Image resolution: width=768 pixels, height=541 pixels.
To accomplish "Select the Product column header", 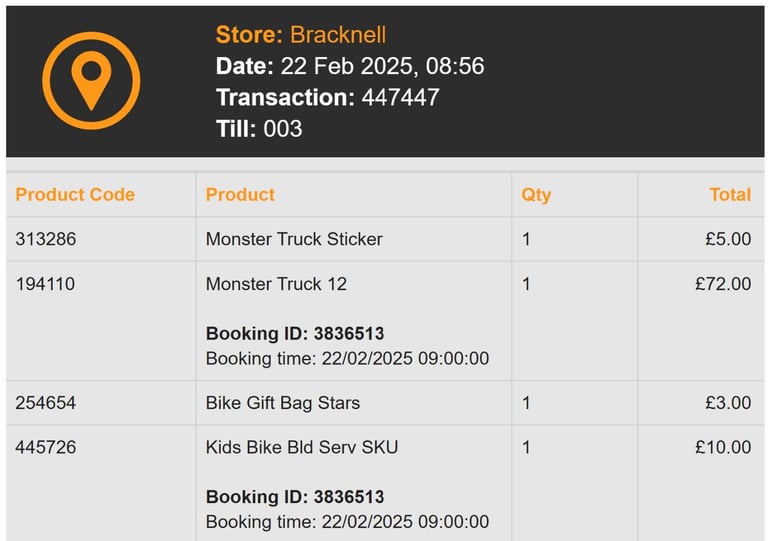I will coord(240,194).
